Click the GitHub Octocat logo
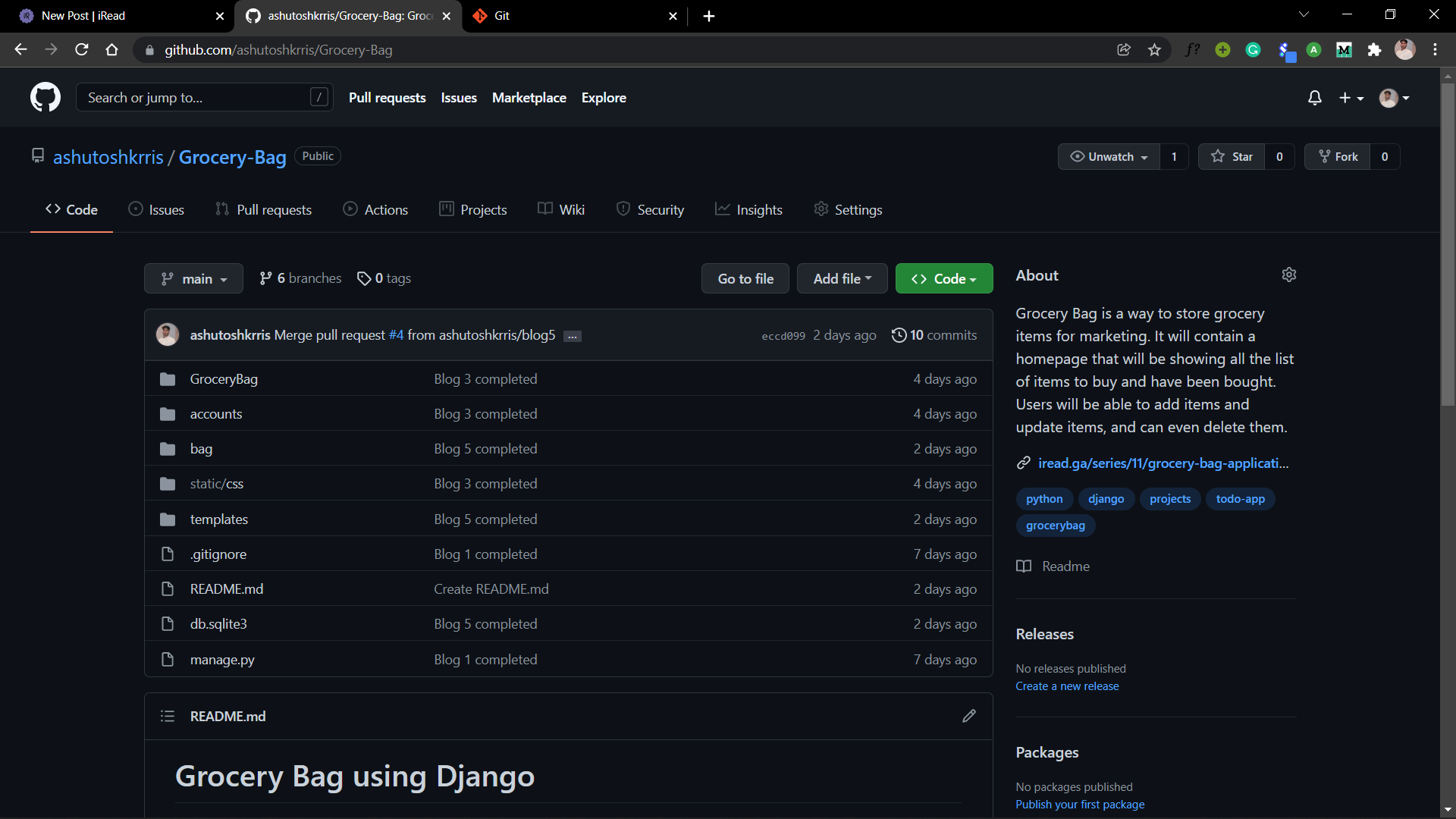The height and width of the screenshot is (819, 1456). [x=45, y=97]
